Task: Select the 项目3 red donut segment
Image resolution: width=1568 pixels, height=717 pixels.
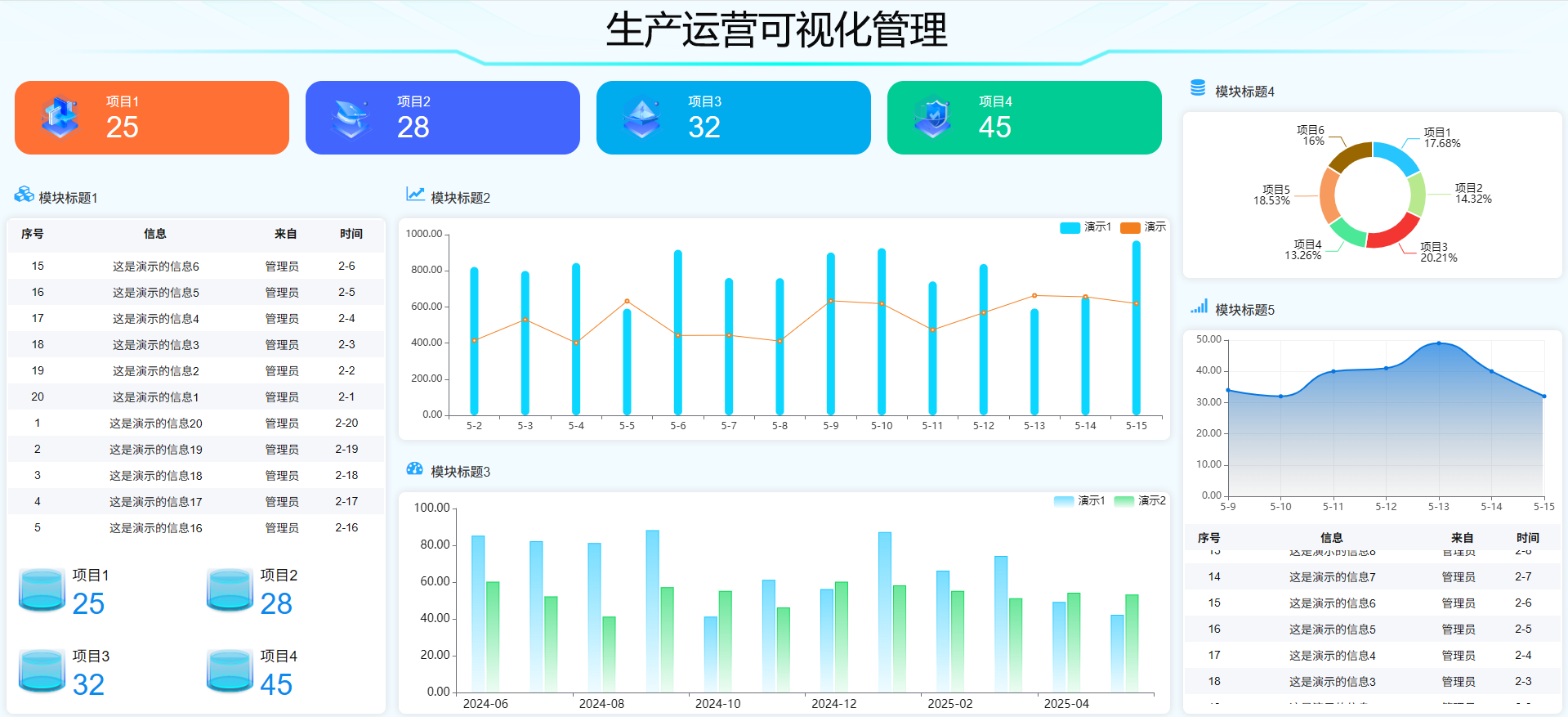Action: (x=1394, y=233)
